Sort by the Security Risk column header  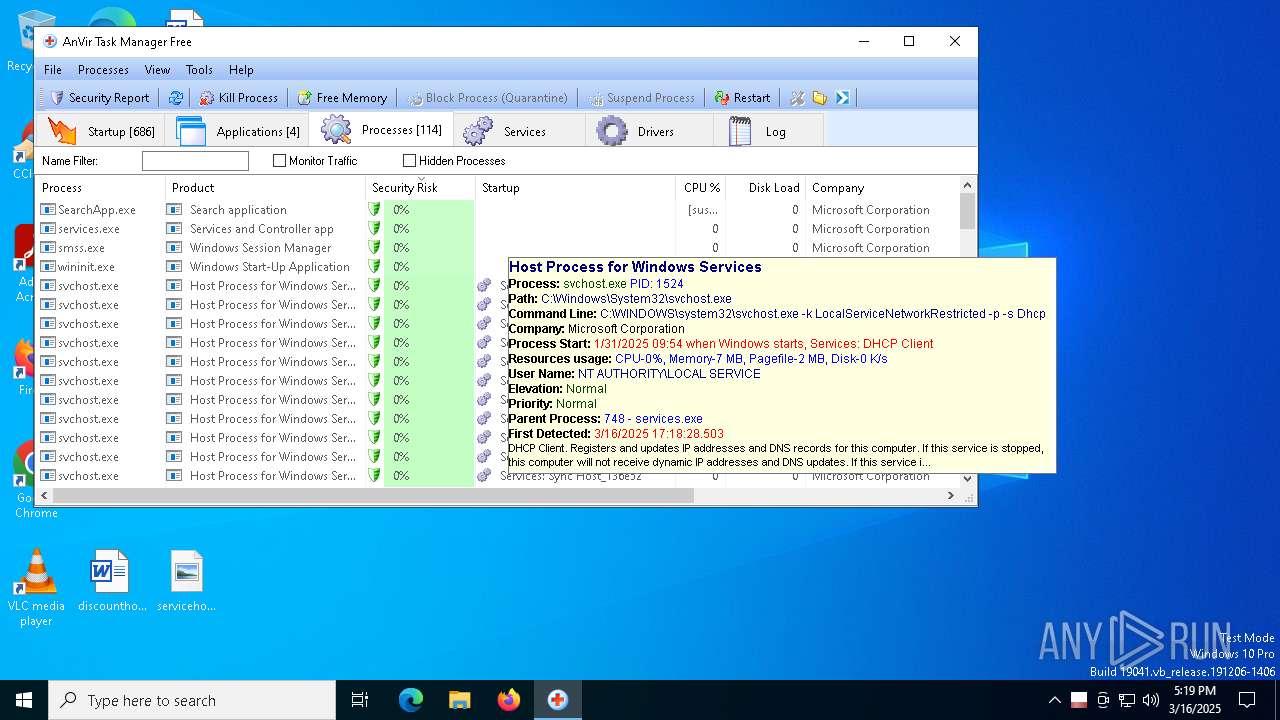[x=420, y=187]
